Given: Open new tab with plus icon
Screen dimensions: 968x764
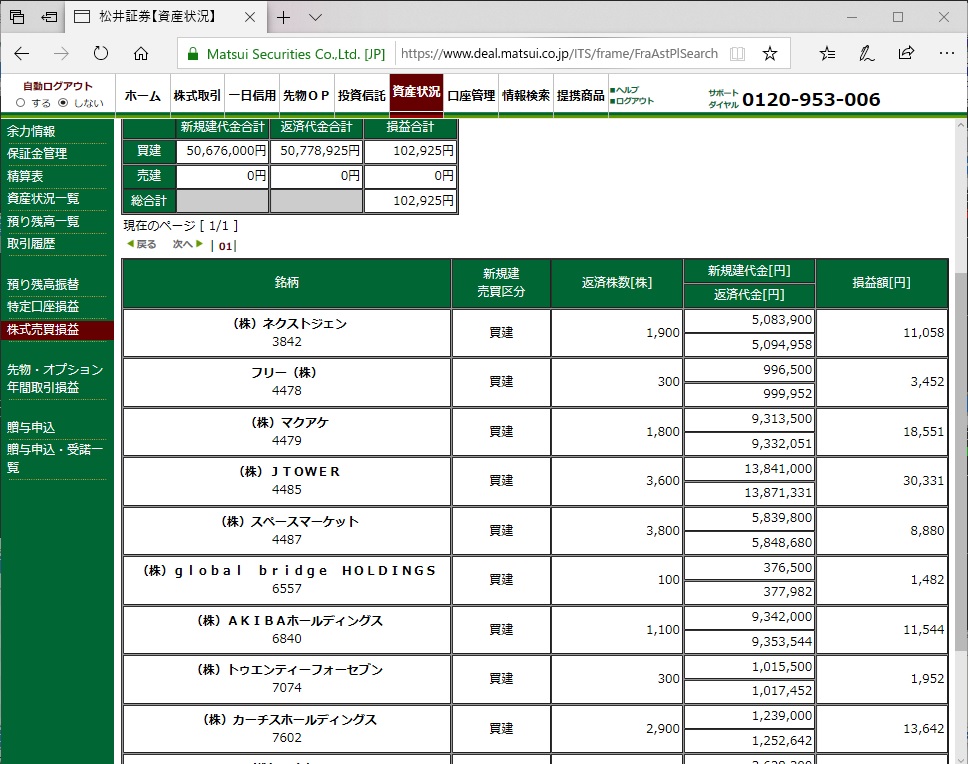Looking at the screenshot, I should click(x=284, y=17).
